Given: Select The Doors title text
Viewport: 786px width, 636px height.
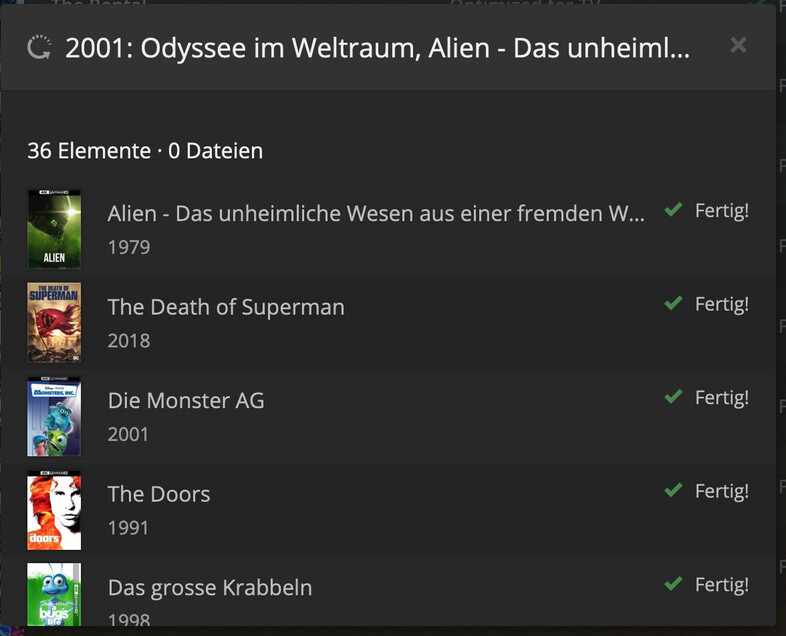Looking at the screenshot, I should click(x=159, y=494).
